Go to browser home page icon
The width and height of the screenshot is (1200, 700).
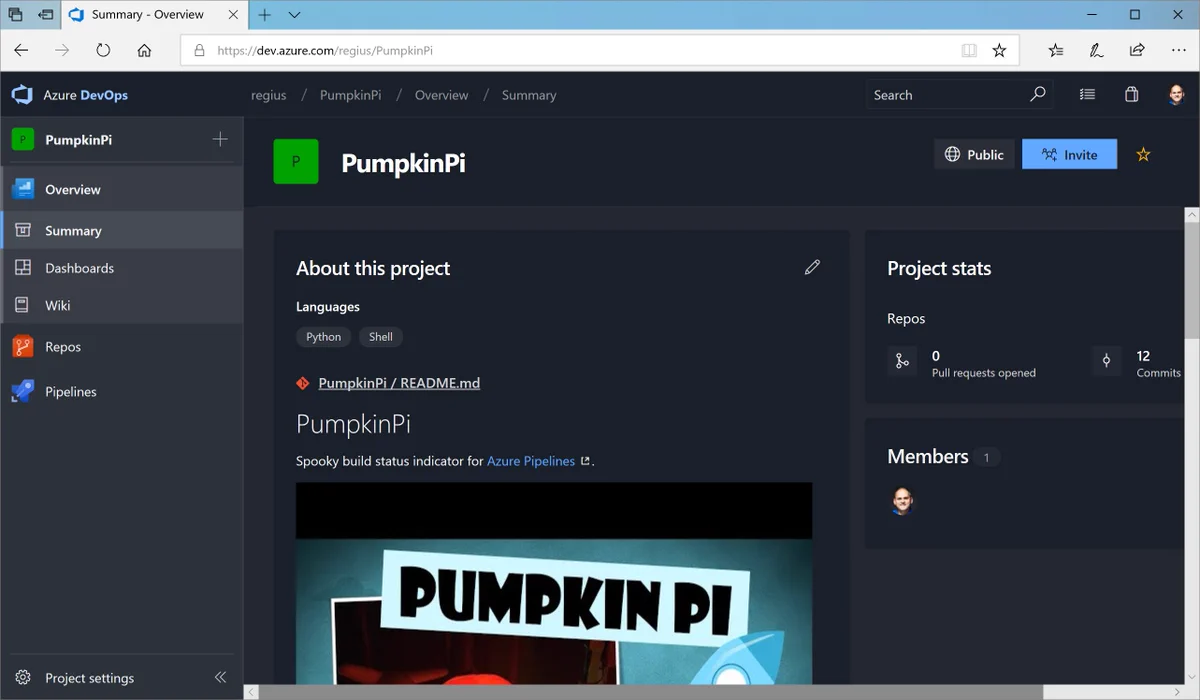pyautogui.click(x=144, y=50)
